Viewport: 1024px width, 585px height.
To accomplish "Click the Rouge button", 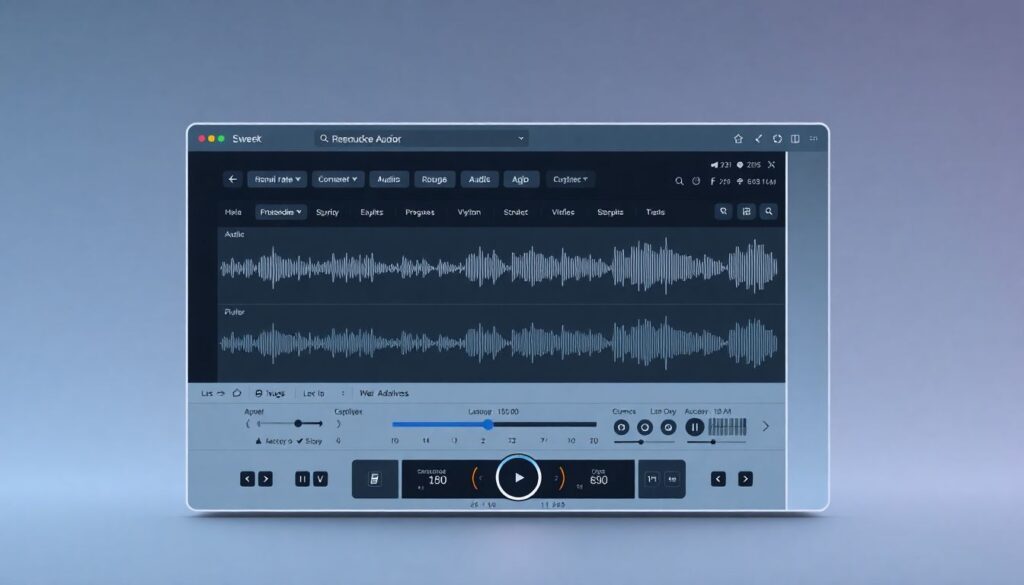I will tap(434, 180).
